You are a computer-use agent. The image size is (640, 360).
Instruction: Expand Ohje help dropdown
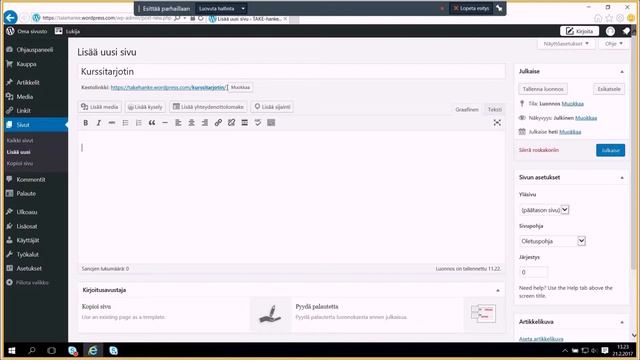pyautogui.click(x=613, y=44)
